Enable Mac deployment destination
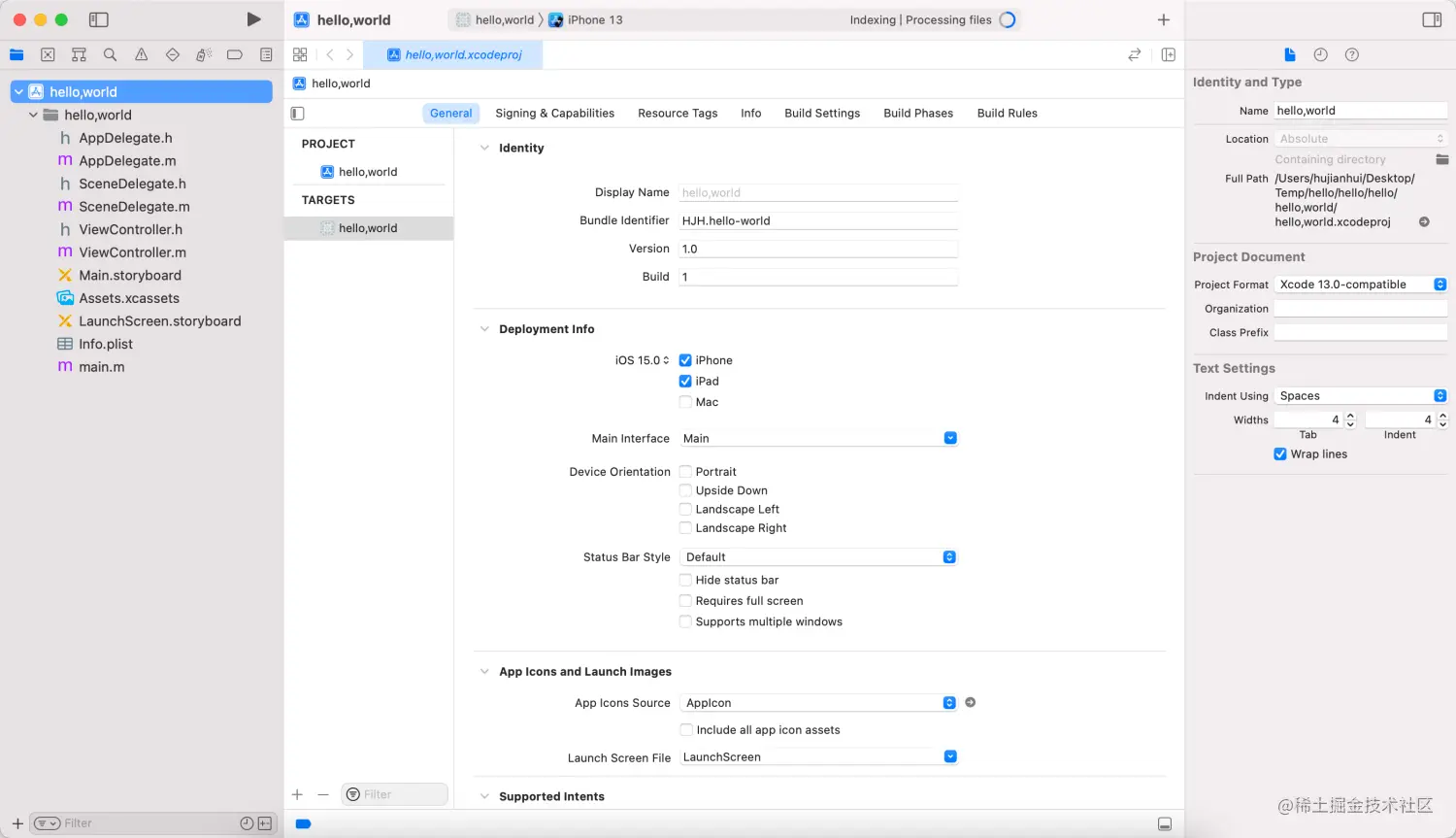 (686, 401)
